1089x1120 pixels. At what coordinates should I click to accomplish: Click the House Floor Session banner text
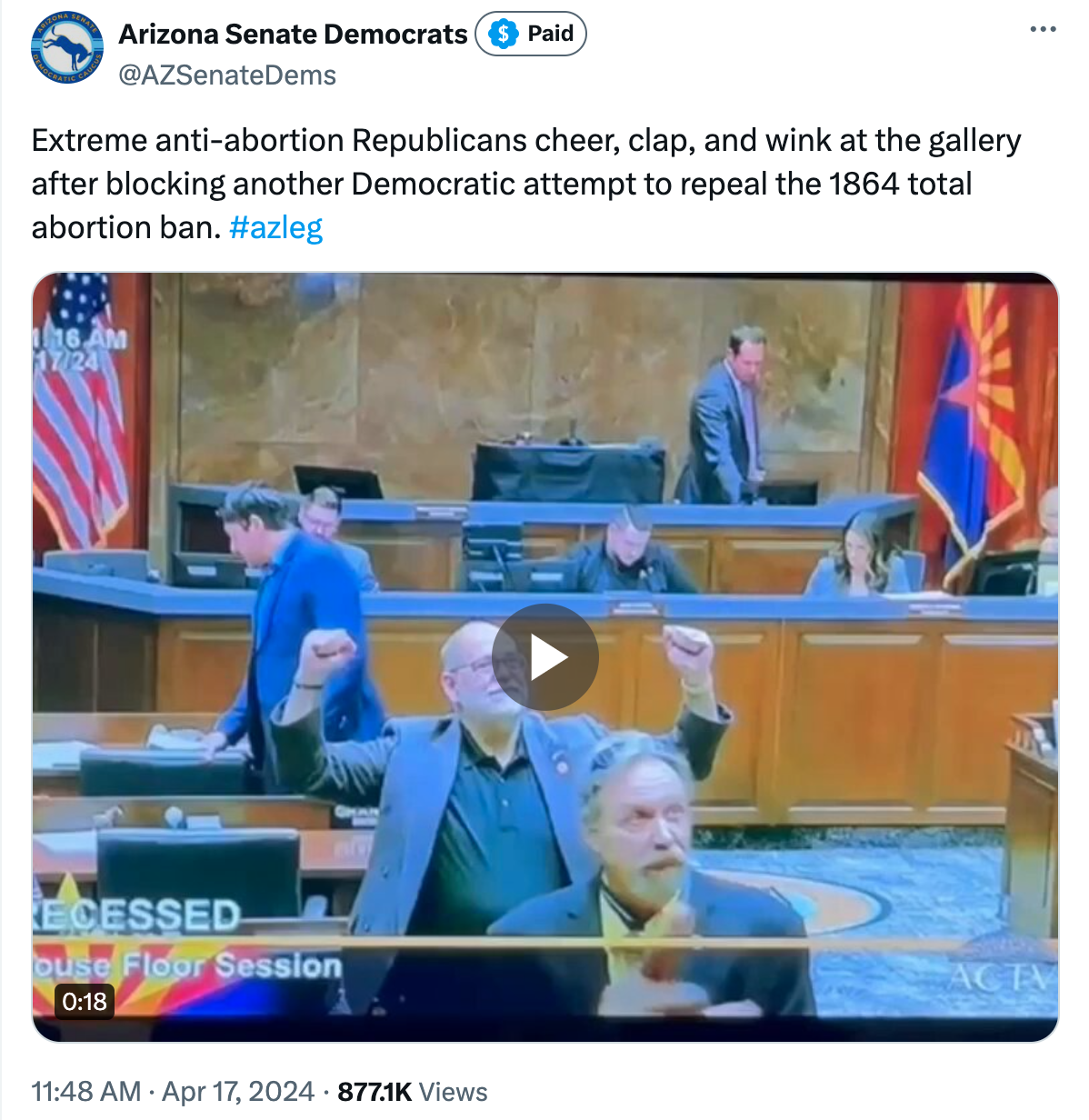(187, 965)
